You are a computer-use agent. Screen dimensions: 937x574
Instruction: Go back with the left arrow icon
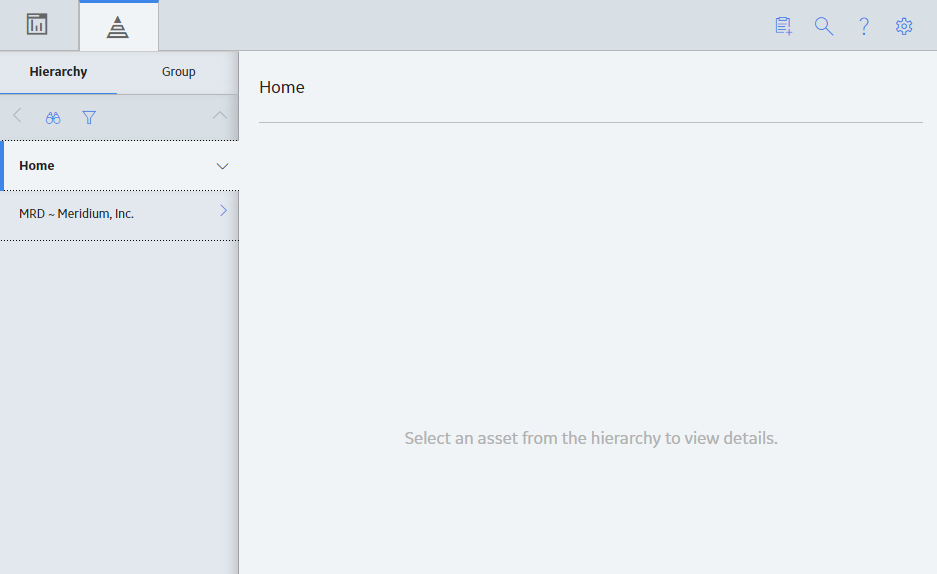(x=17, y=116)
